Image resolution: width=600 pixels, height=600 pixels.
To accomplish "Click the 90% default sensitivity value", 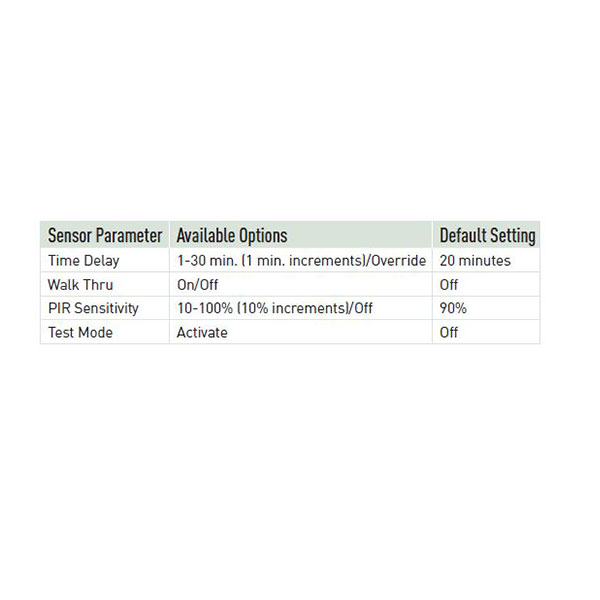I will [x=453, y=308].
